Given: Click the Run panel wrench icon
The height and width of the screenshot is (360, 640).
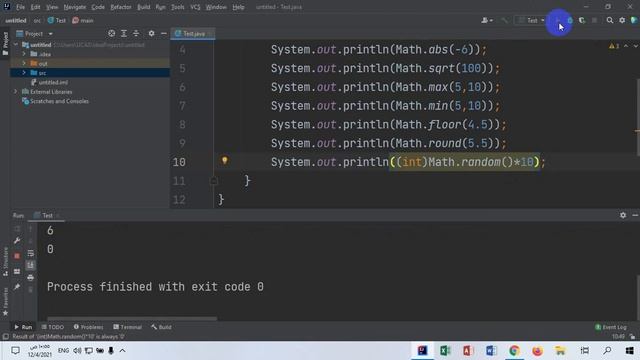Looking at the screenshot, I should pos(17,241).
